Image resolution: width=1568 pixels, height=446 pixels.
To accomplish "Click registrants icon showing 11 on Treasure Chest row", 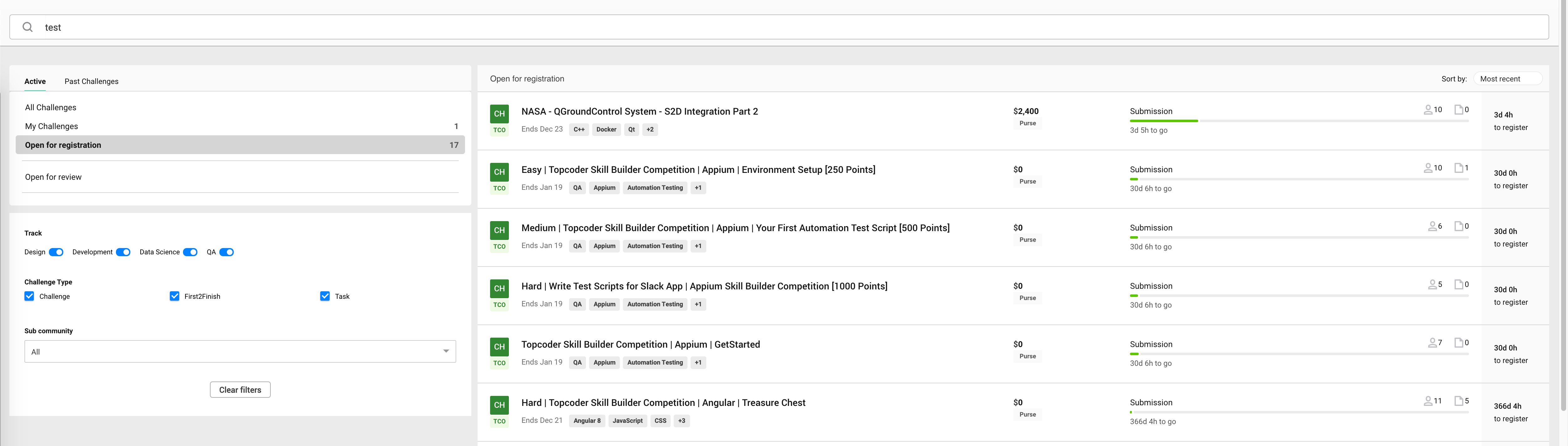I will tap(1427, 402).
